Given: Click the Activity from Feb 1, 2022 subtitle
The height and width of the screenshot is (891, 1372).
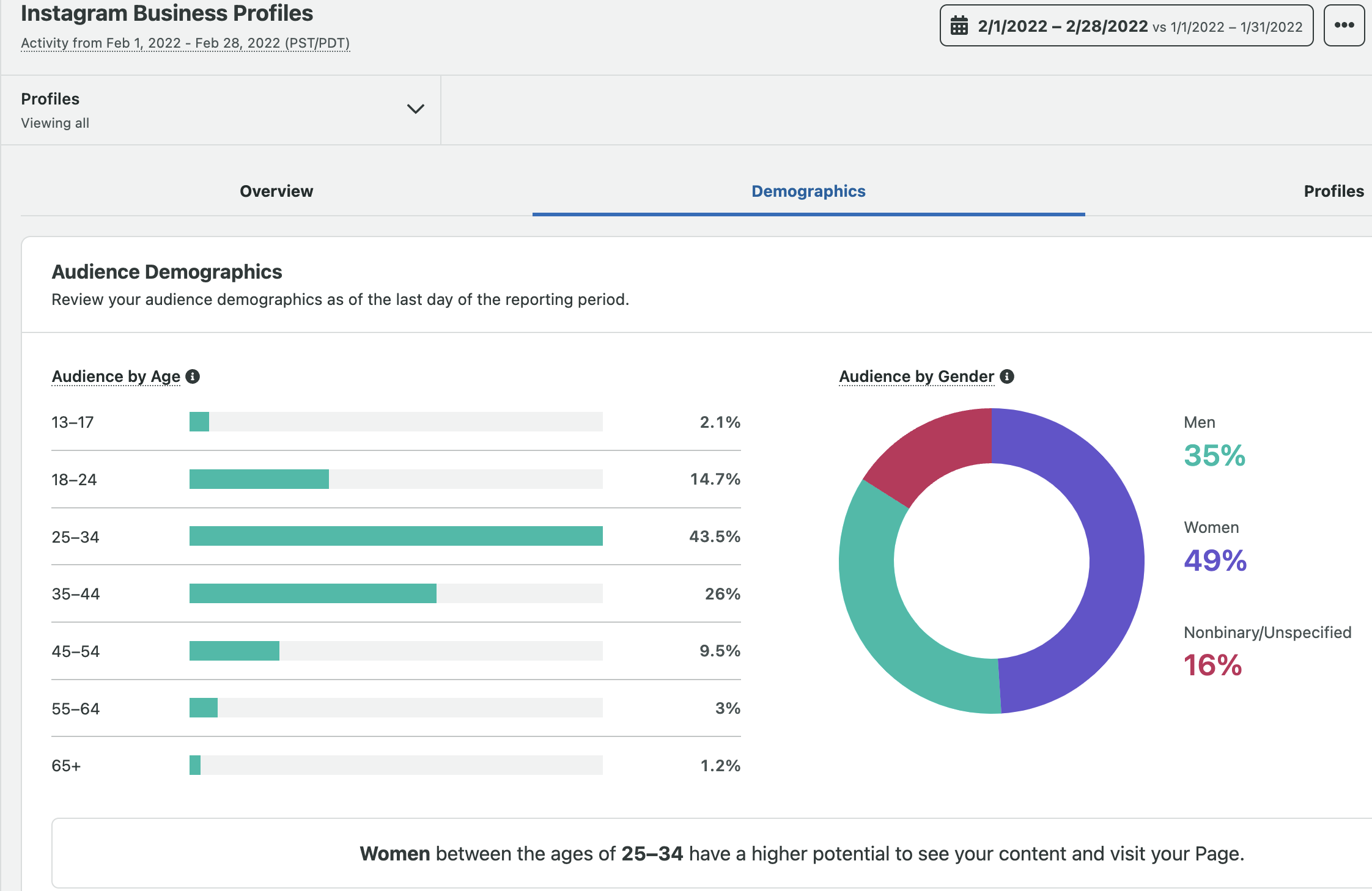Looking at the screenshot, I should point(185,43).
